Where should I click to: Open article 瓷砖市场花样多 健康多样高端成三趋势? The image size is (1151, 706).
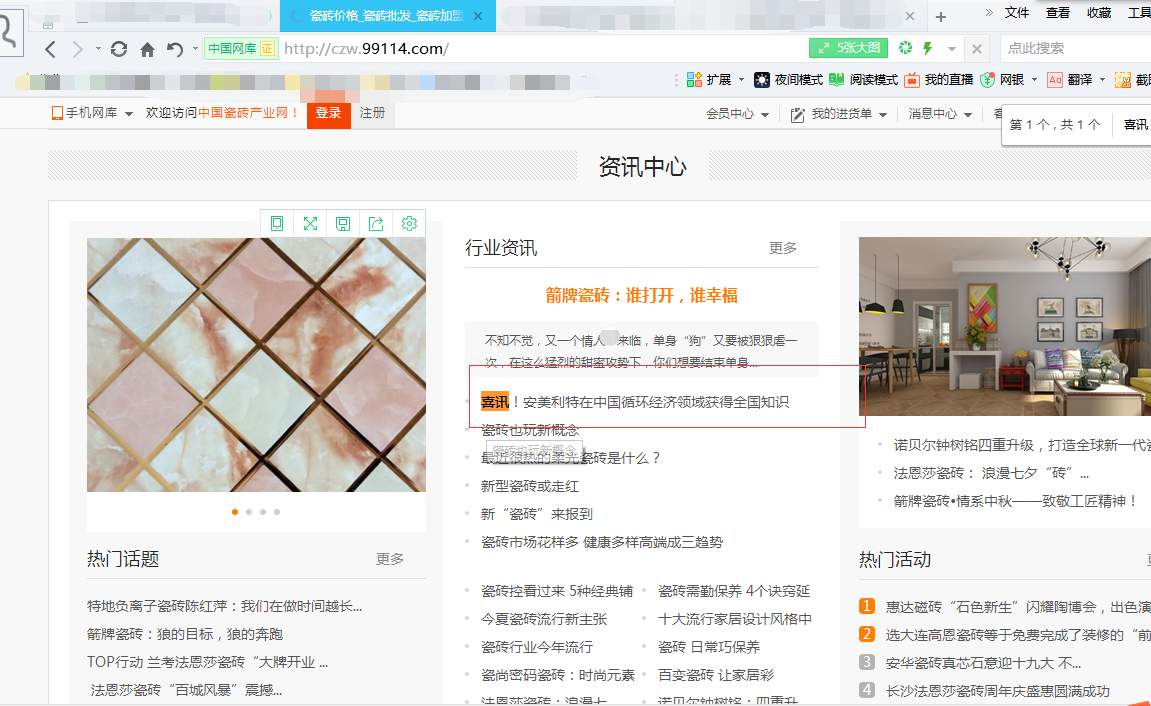602,542
